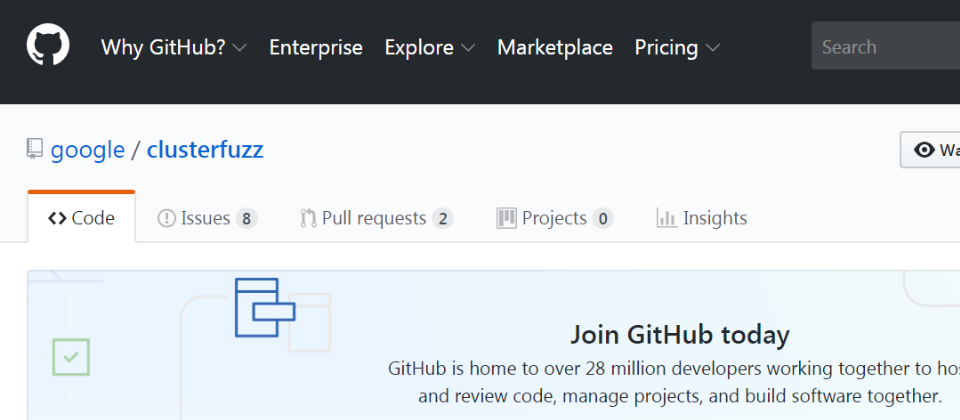Click the Projects board icon

506,218
